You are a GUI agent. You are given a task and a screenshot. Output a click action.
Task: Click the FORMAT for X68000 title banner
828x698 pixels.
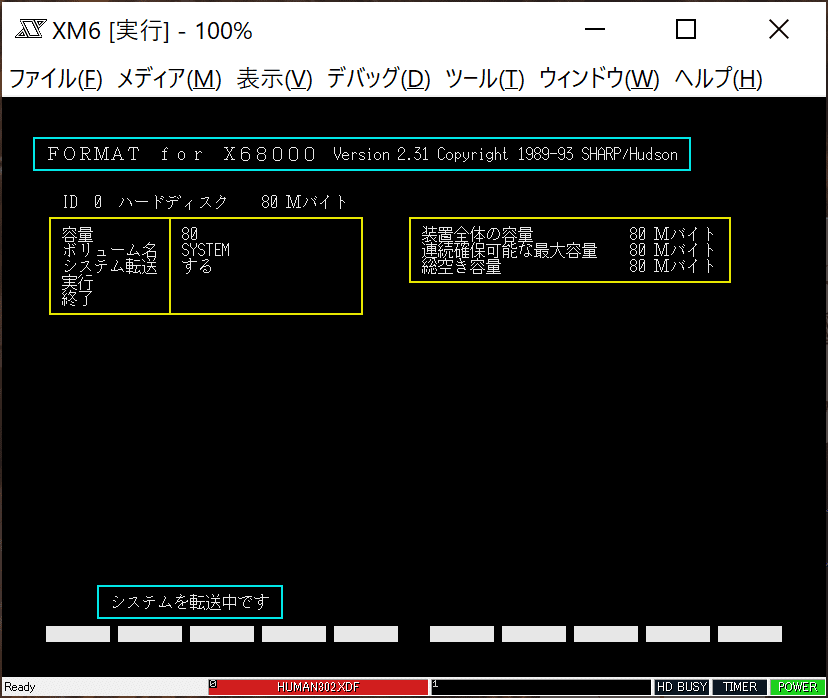pos(362,154)
